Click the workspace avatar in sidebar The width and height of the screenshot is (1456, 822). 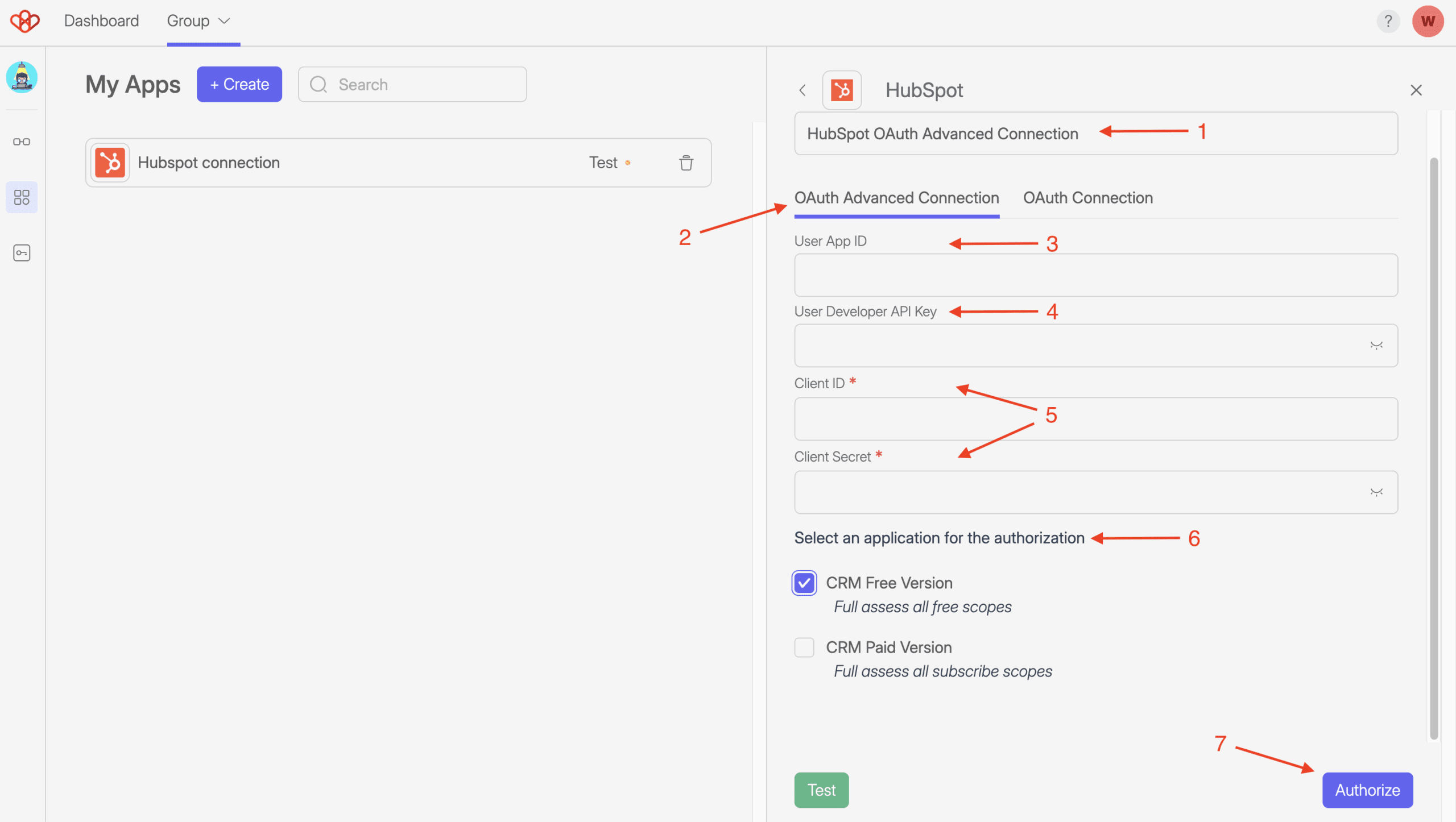pyautogui.click(x=22, y=77)
